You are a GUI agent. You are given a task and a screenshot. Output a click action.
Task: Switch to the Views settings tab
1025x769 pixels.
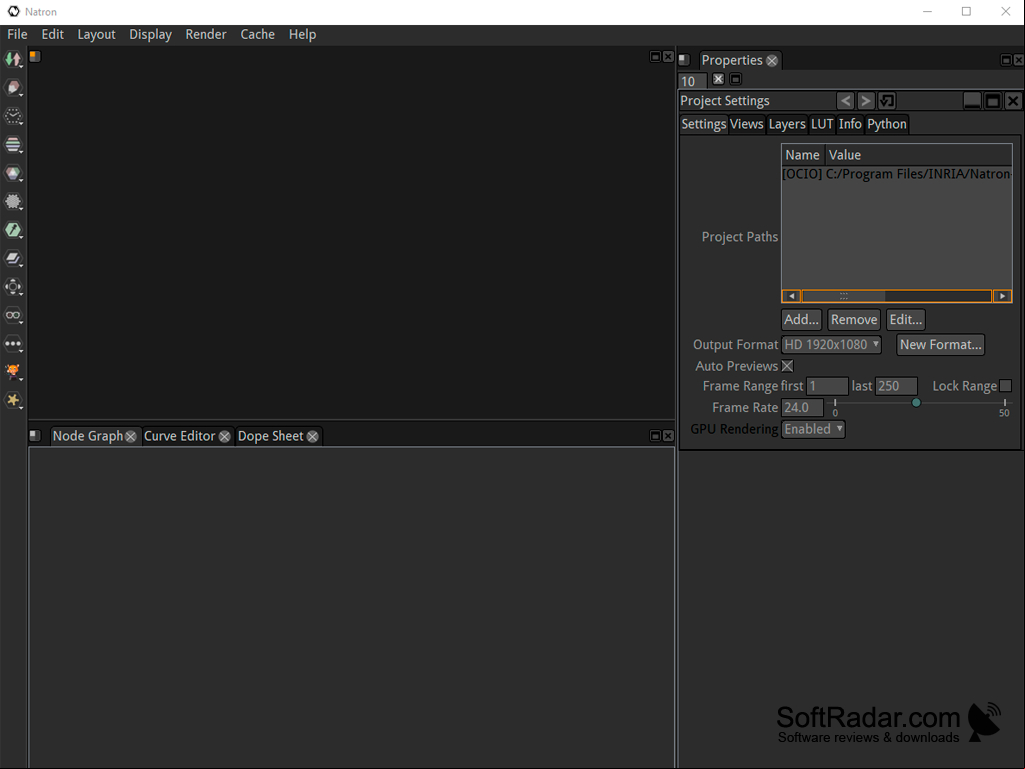click(x=747, y=124)
